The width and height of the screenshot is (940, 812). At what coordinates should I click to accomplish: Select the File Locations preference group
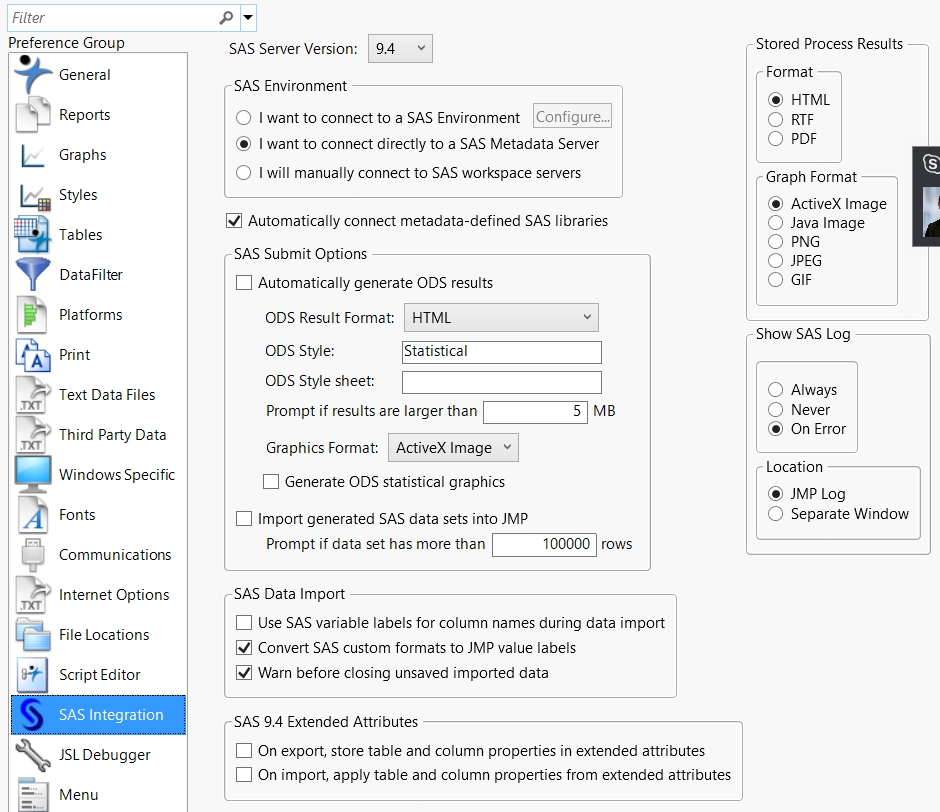pos(103,635)
